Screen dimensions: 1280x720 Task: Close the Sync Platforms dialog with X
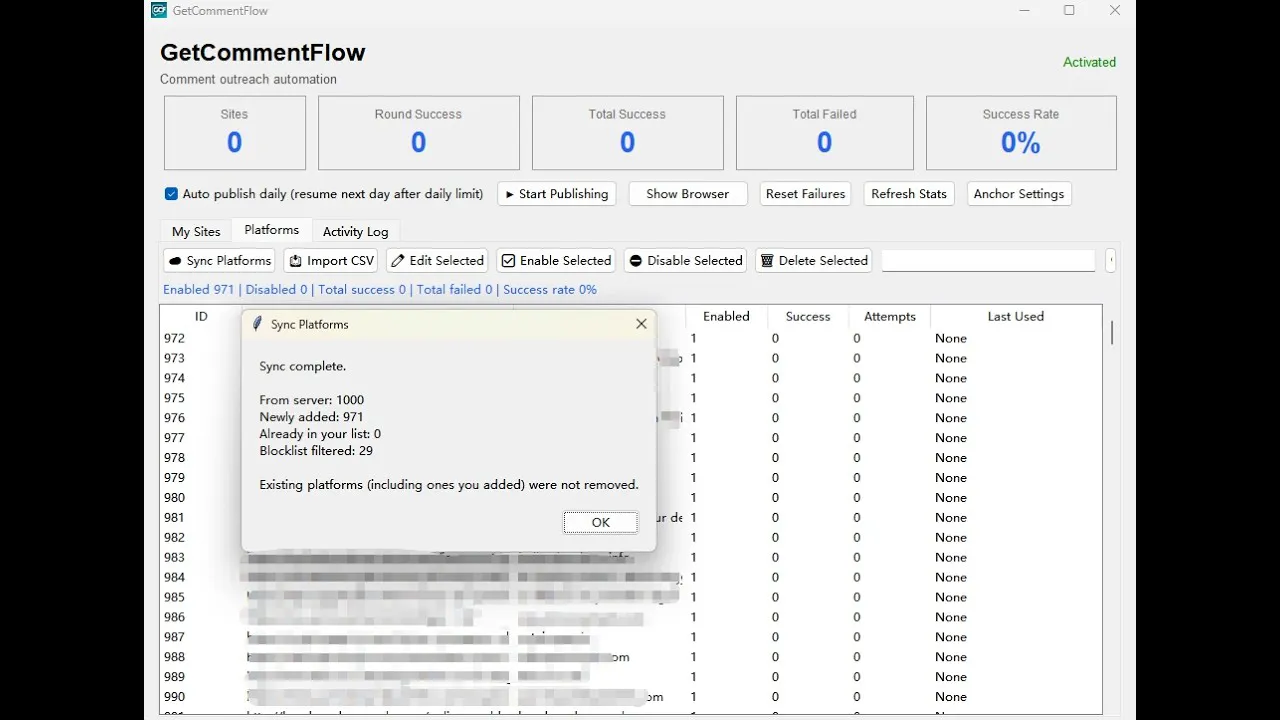tap(641, 324)
